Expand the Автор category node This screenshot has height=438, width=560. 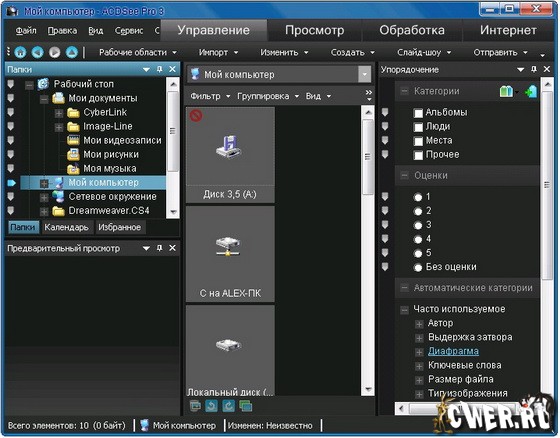[x=419, y=324]
